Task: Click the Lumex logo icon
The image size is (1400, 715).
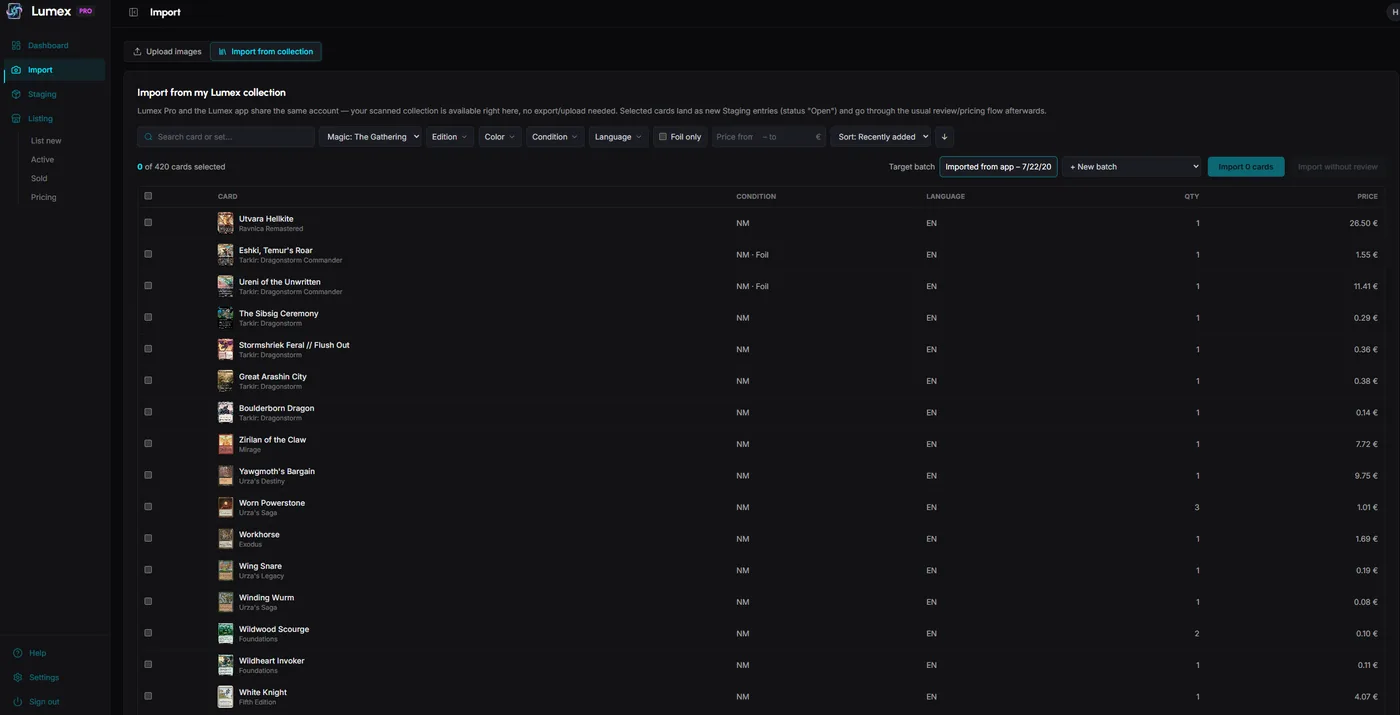Action: [x=14, y=11]
